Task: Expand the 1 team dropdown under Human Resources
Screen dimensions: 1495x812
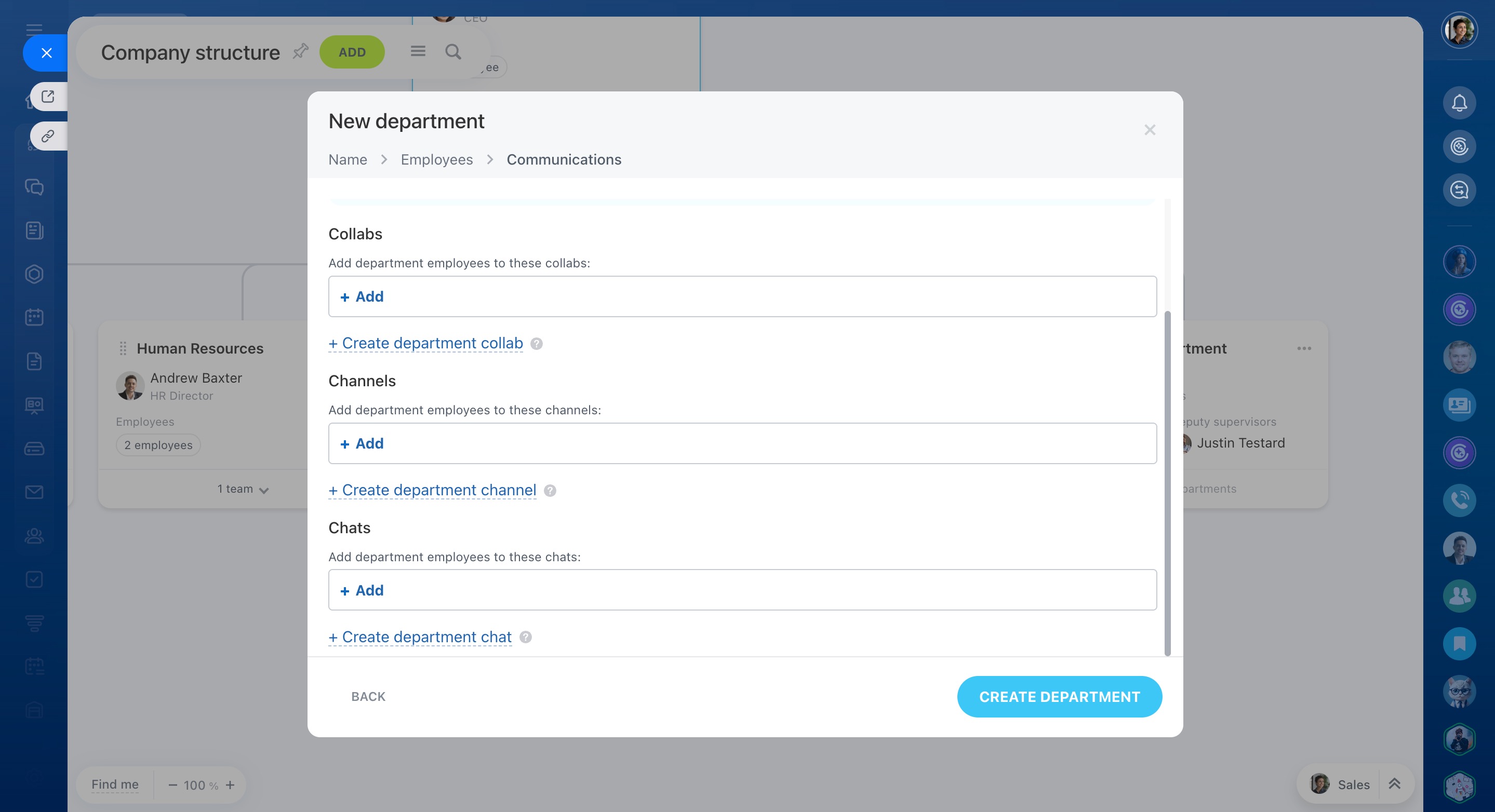Action: 243,490
